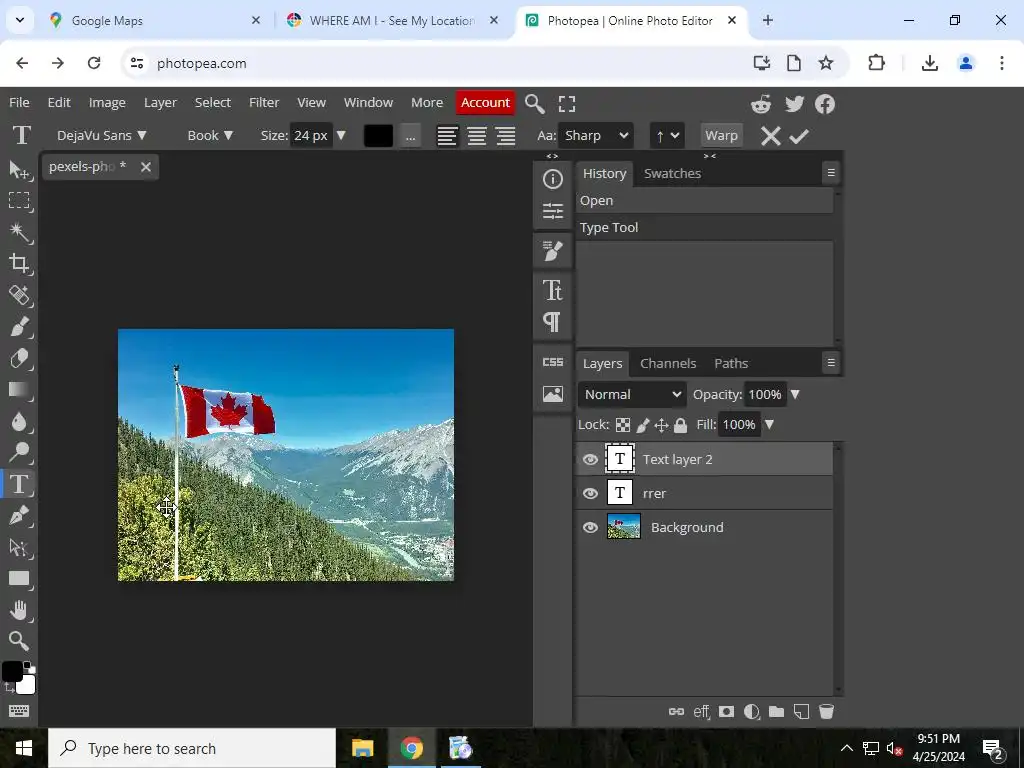Viewport: 1024px width, 768px height.
Task: Select the Zoom tool in toolbar
Action: tap(19, 641)
